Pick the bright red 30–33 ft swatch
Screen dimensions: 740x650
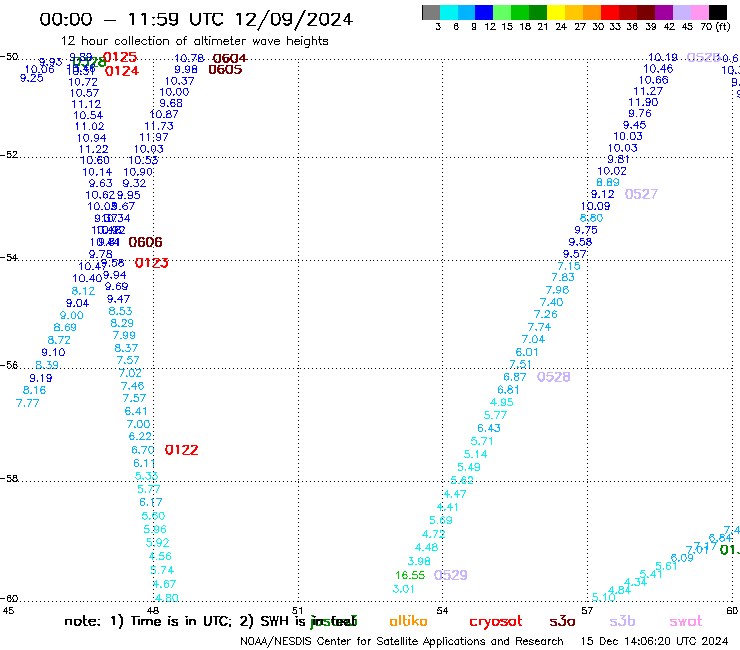pyautogui.click(x=610, y=12)
